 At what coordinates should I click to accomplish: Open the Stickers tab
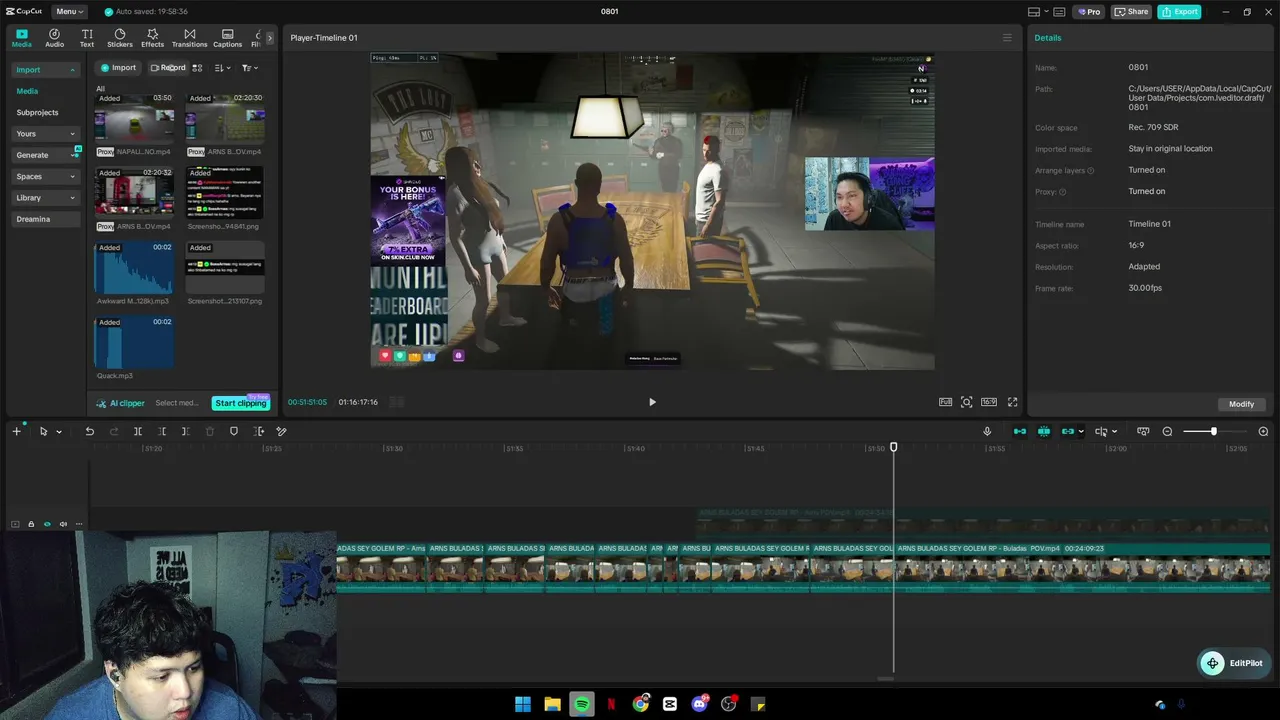coord(120,38)
